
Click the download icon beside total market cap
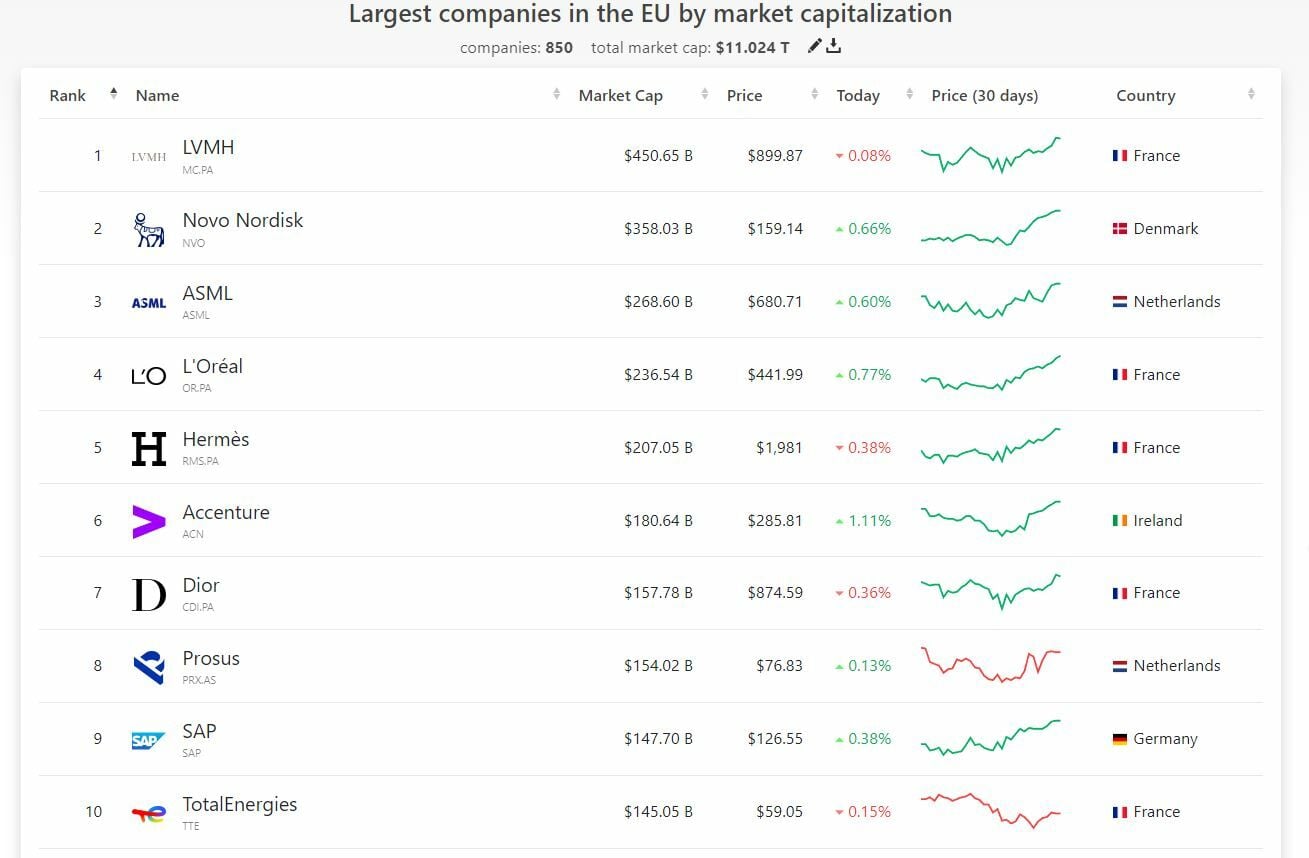coord(834,46)
